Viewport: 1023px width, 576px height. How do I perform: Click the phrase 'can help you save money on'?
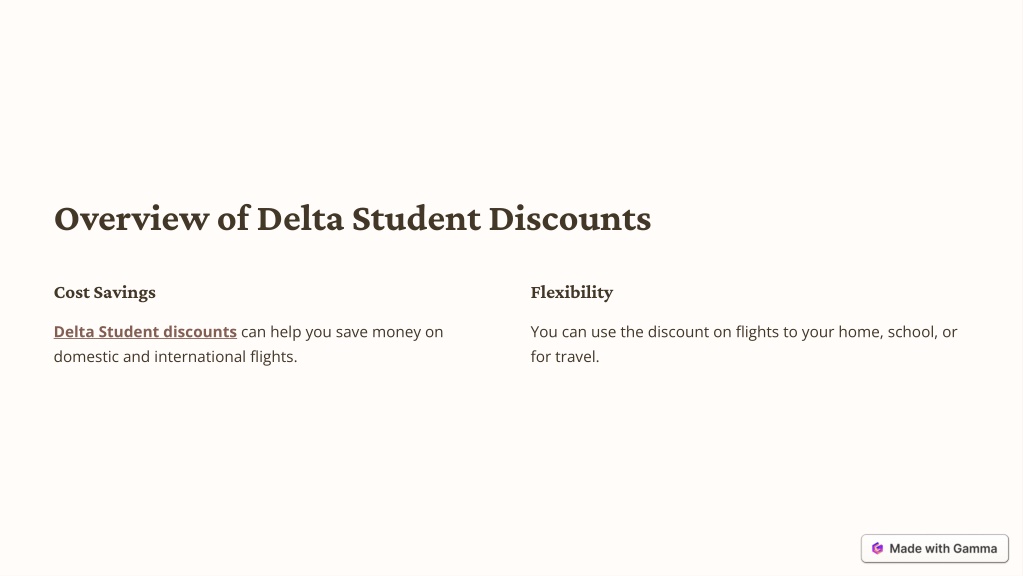[x=342, y=332]
